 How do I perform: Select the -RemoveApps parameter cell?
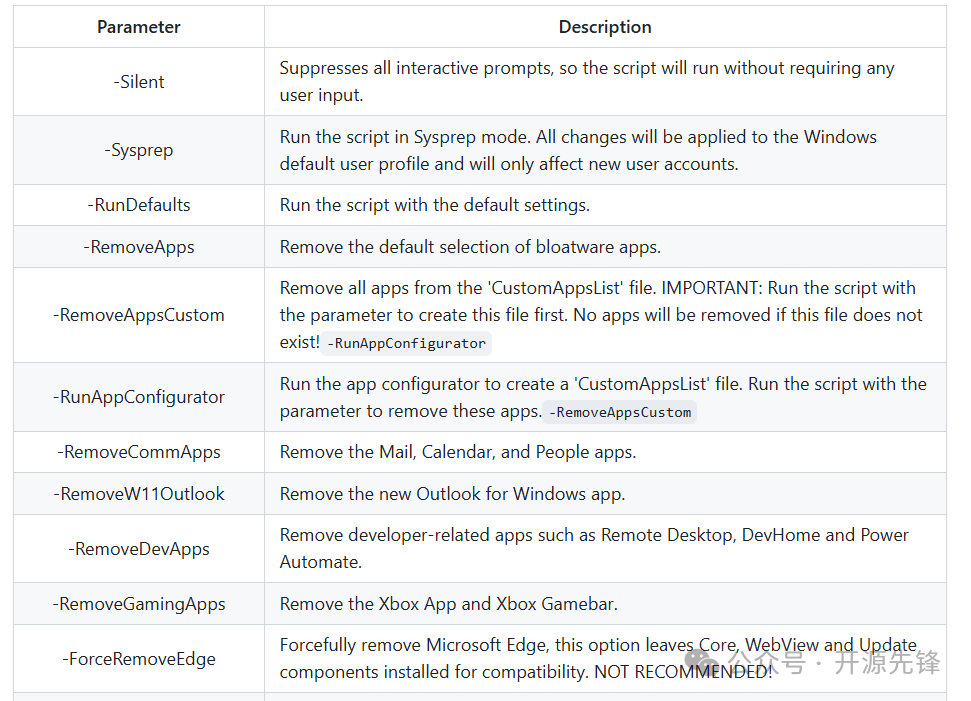[x=139, y=247]
